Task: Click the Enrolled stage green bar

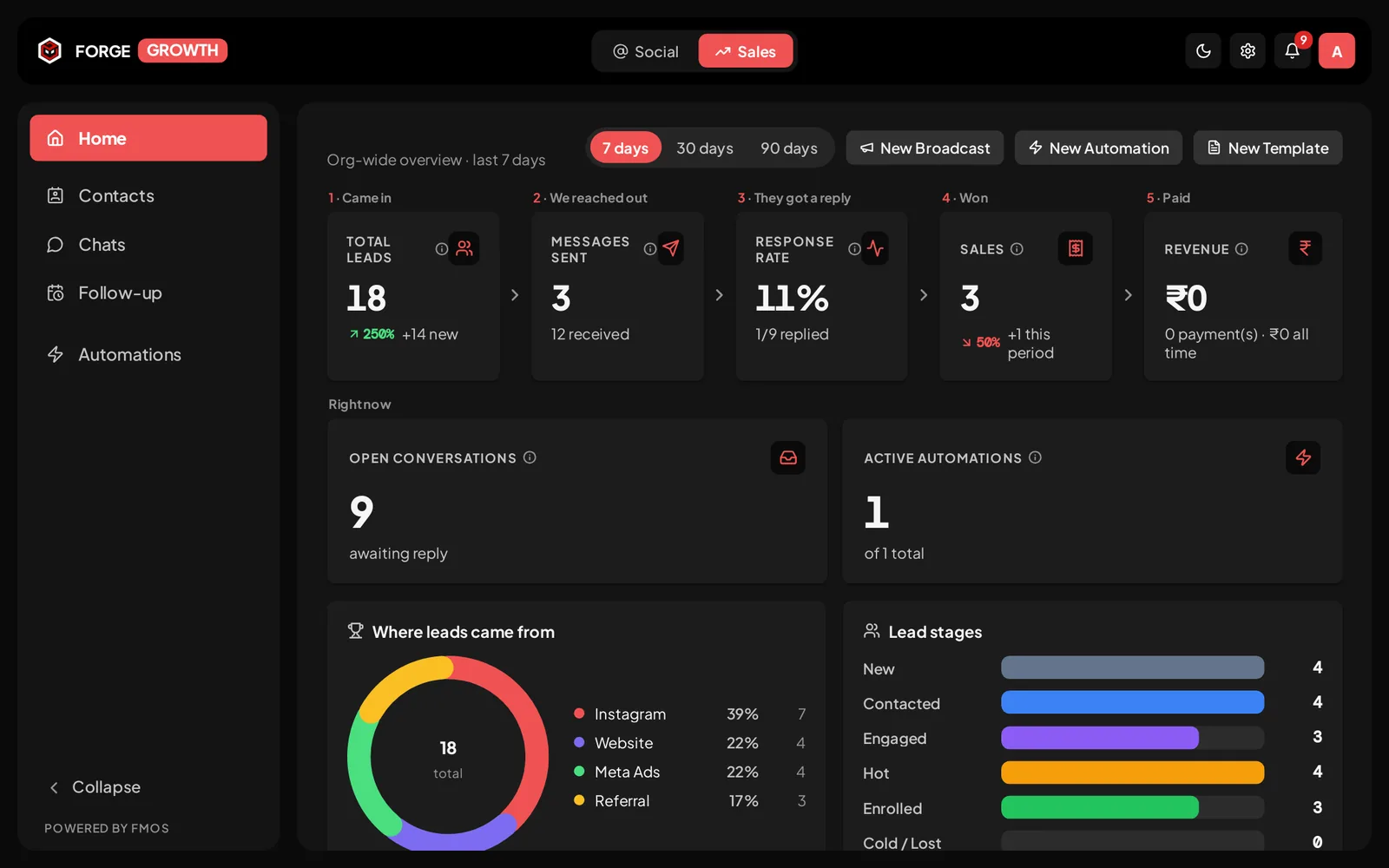Action: point(1100,807)
